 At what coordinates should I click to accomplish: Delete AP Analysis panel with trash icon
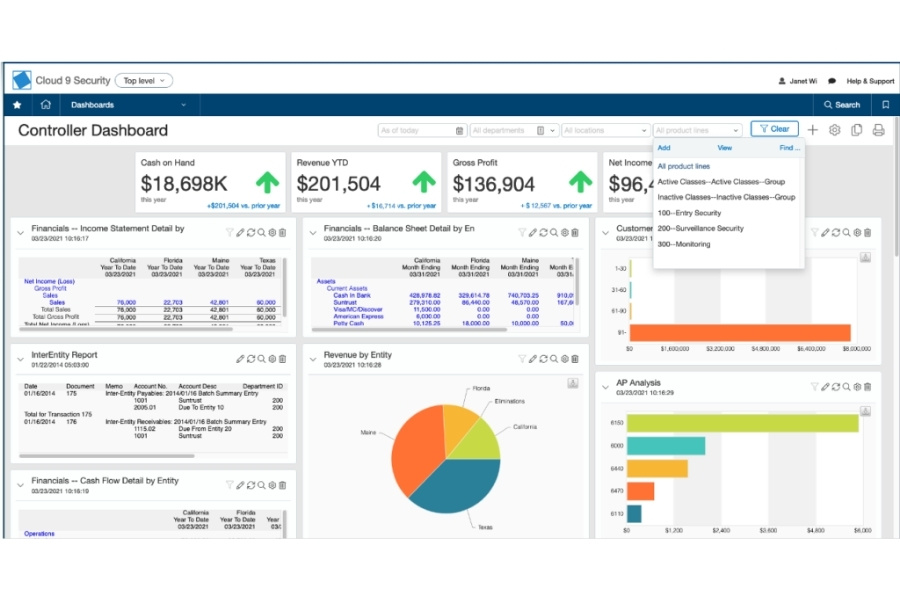click(867, 387)
